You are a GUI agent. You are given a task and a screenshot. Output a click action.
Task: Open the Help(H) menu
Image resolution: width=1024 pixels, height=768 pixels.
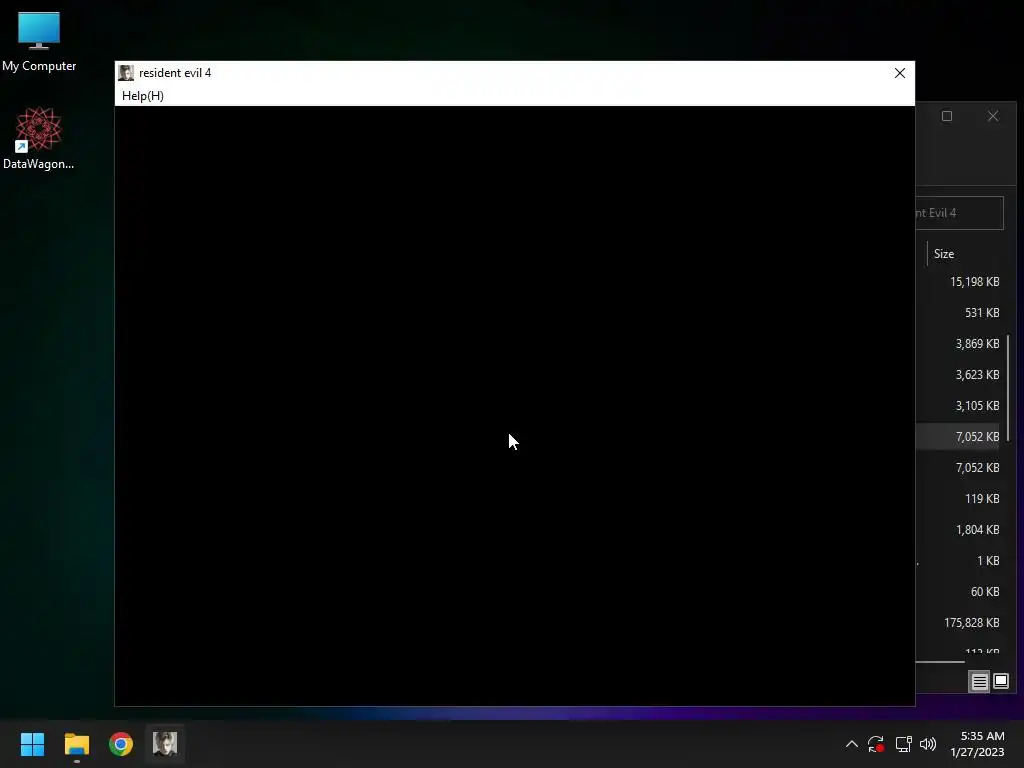(x=142, y=96)
